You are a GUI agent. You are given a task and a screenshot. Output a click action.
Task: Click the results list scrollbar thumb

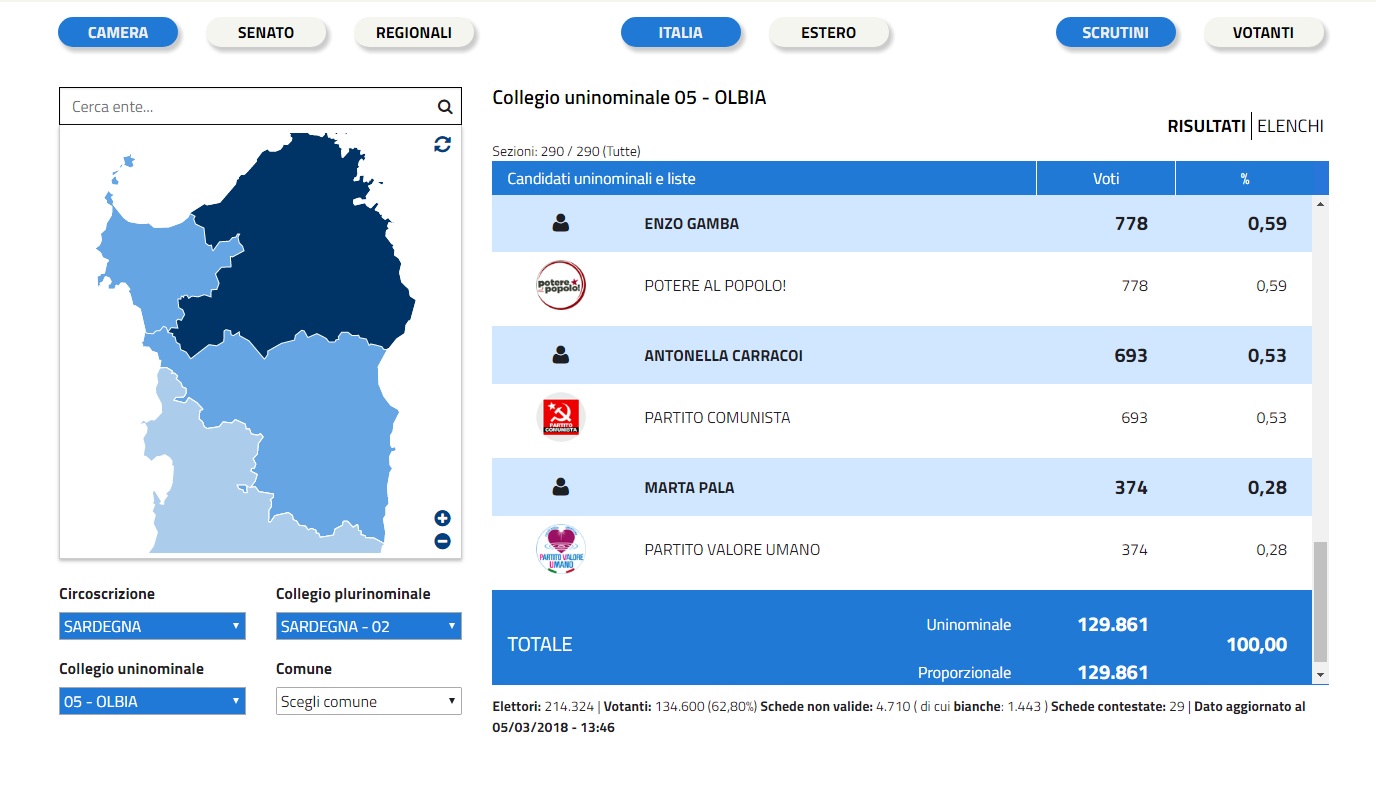[x=1320, y=602]
